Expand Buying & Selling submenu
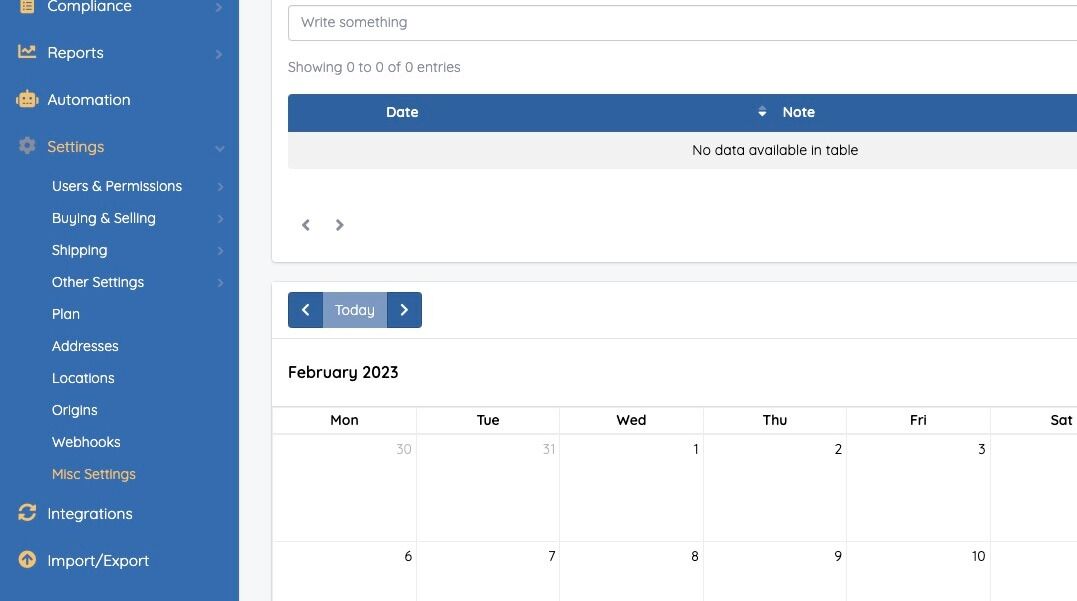The image size is (1077, 601). [x=219, y=219]
